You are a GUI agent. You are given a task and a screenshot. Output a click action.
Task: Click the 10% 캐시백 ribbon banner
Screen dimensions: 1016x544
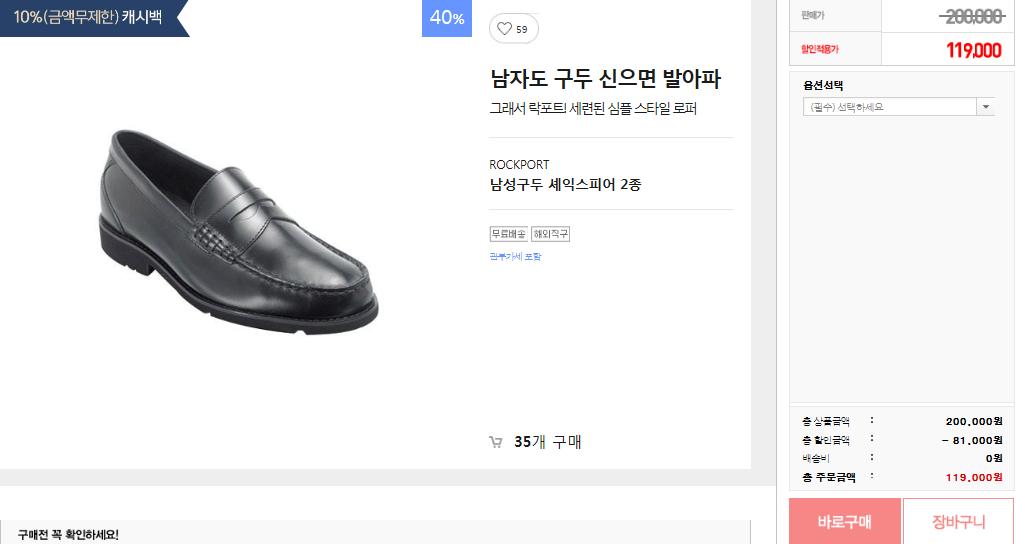(90, 17)
